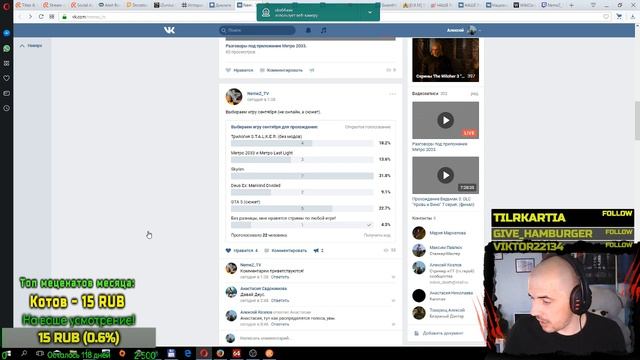
Task: Click the heart bookmark icon in address bar
Action: coord(606,17)
